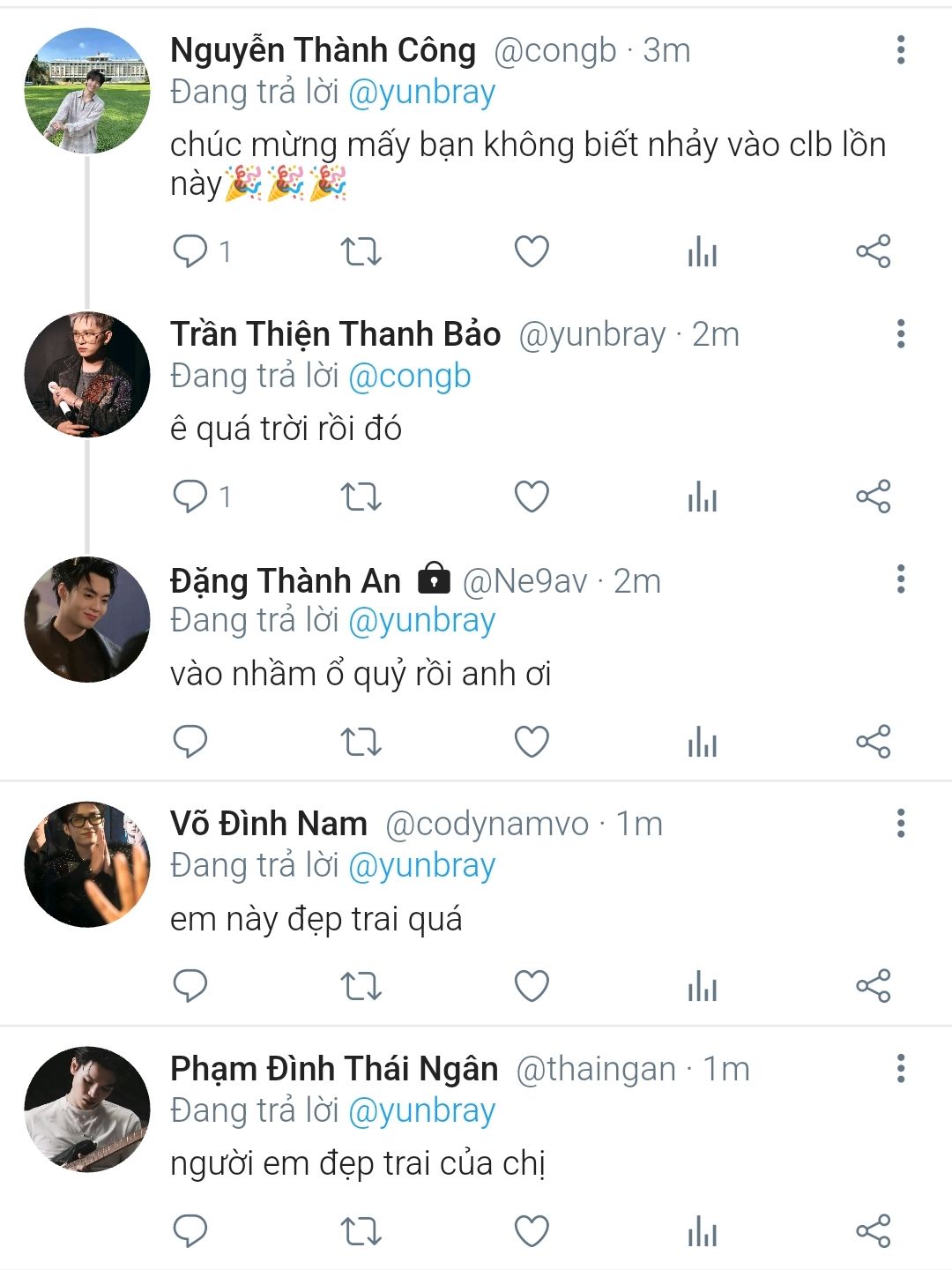The width and height of the screenshot is (952, 1270).
Task: Open Võ Đình Nam's profile name
Action: [x=269, y=824]
